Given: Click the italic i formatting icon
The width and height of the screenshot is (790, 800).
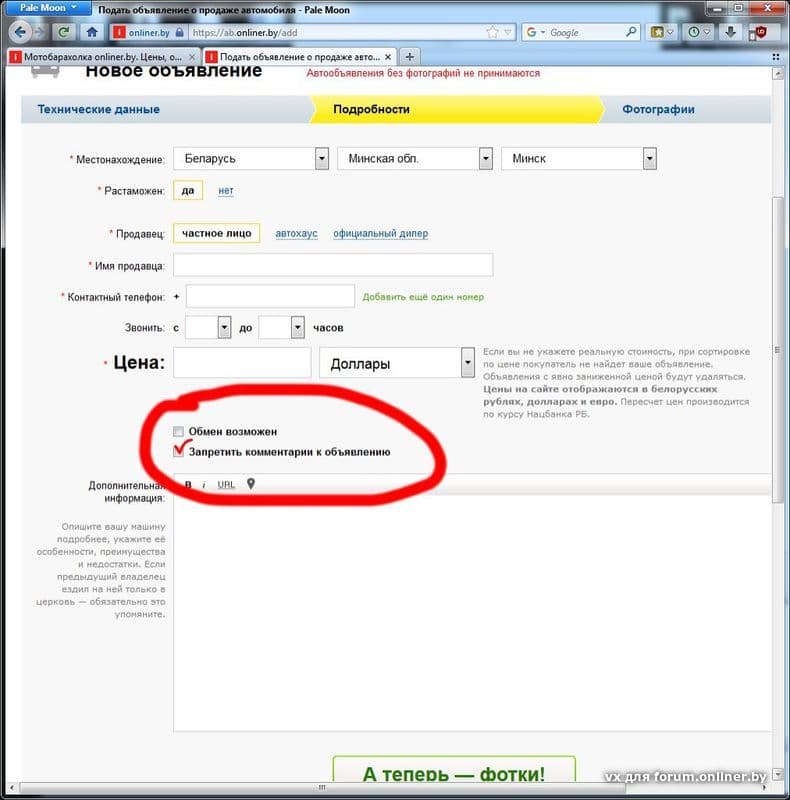Looking at the screenshot, I should point(204,485).
